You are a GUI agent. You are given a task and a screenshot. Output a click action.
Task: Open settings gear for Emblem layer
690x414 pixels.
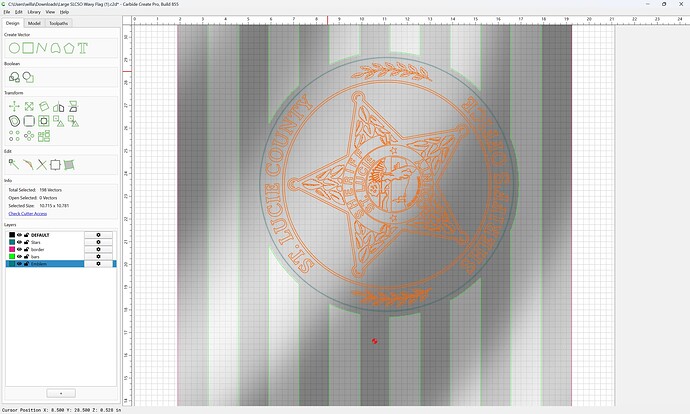pyautogui.click(x=98, y=264)
